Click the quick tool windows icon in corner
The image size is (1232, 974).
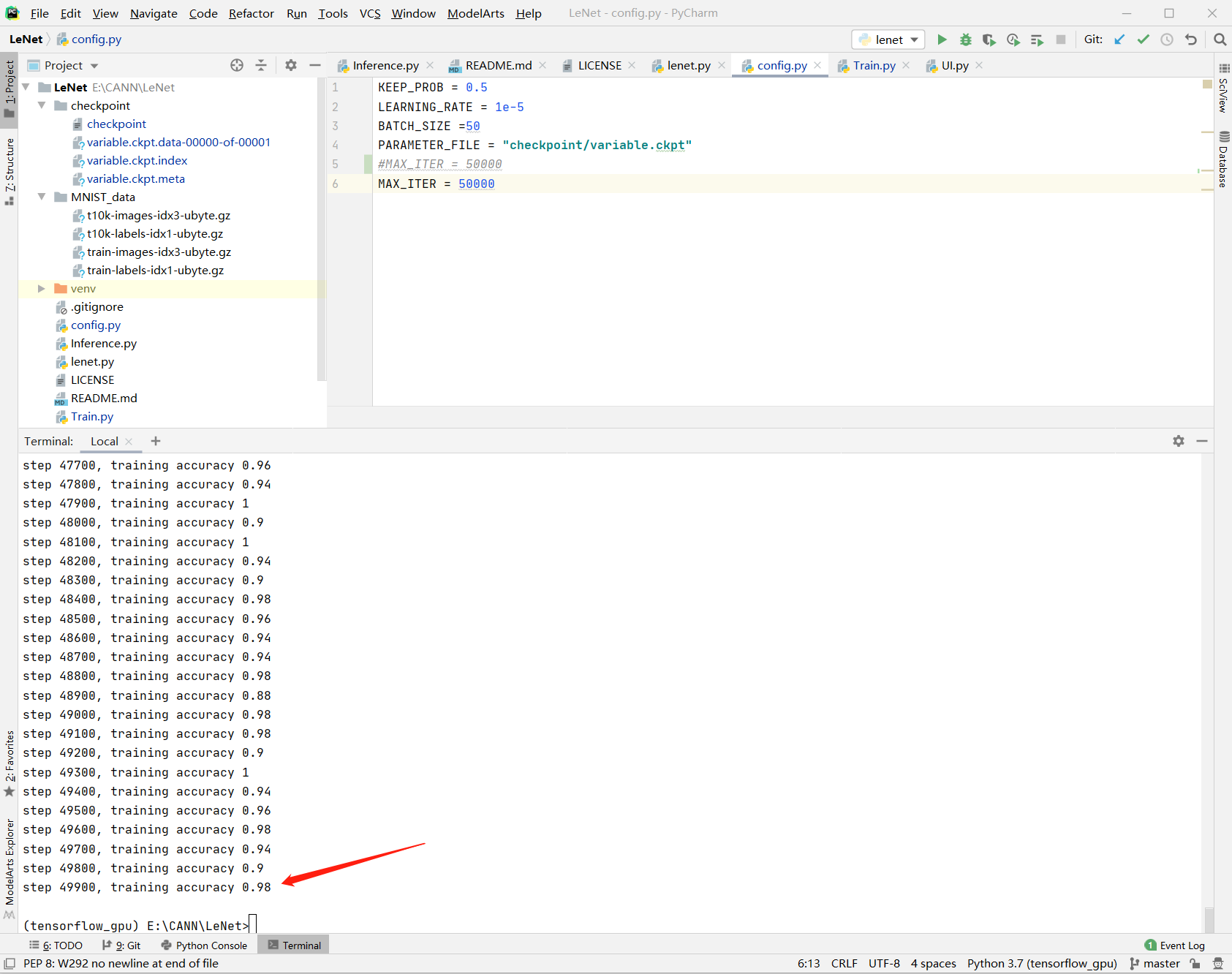click(x=10, y=964)
